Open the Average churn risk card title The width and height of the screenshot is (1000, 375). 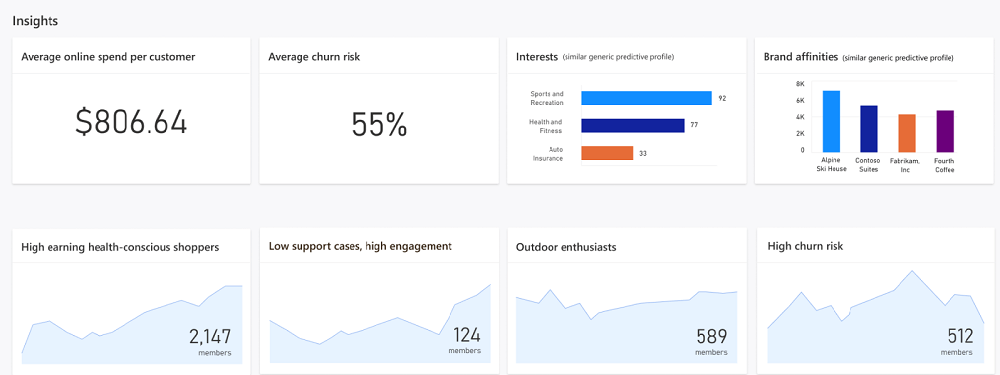click(x=314, y=57)
